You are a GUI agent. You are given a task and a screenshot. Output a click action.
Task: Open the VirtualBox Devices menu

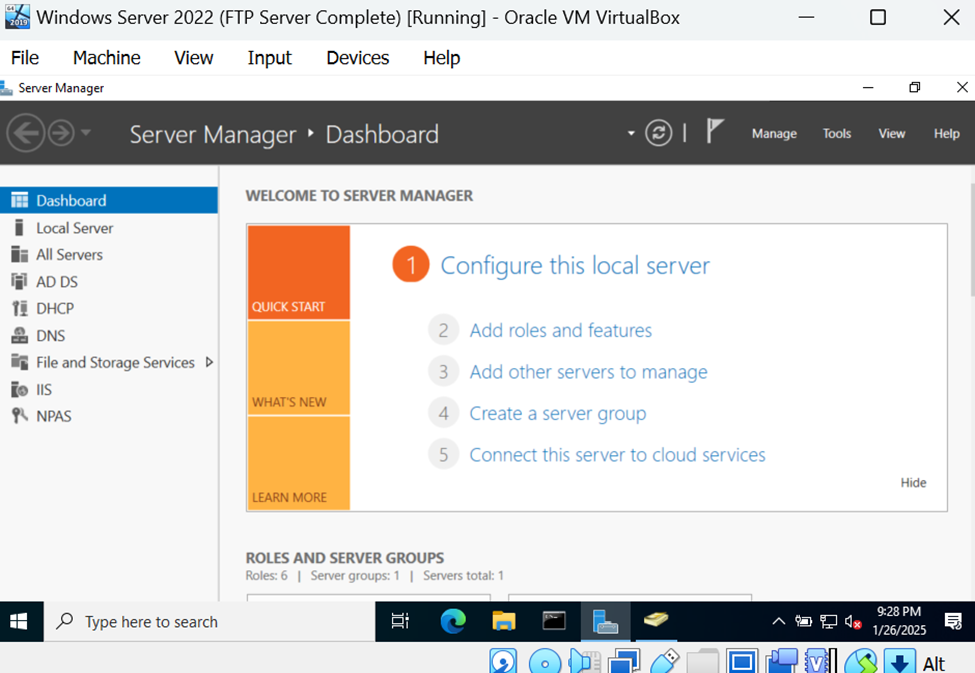click(x=358, y=58)
